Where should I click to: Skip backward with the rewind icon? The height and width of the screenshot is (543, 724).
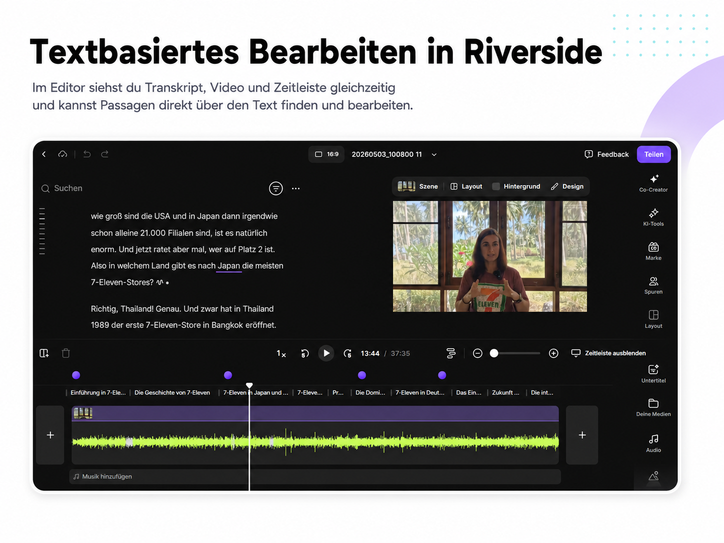tap(305, 353)
